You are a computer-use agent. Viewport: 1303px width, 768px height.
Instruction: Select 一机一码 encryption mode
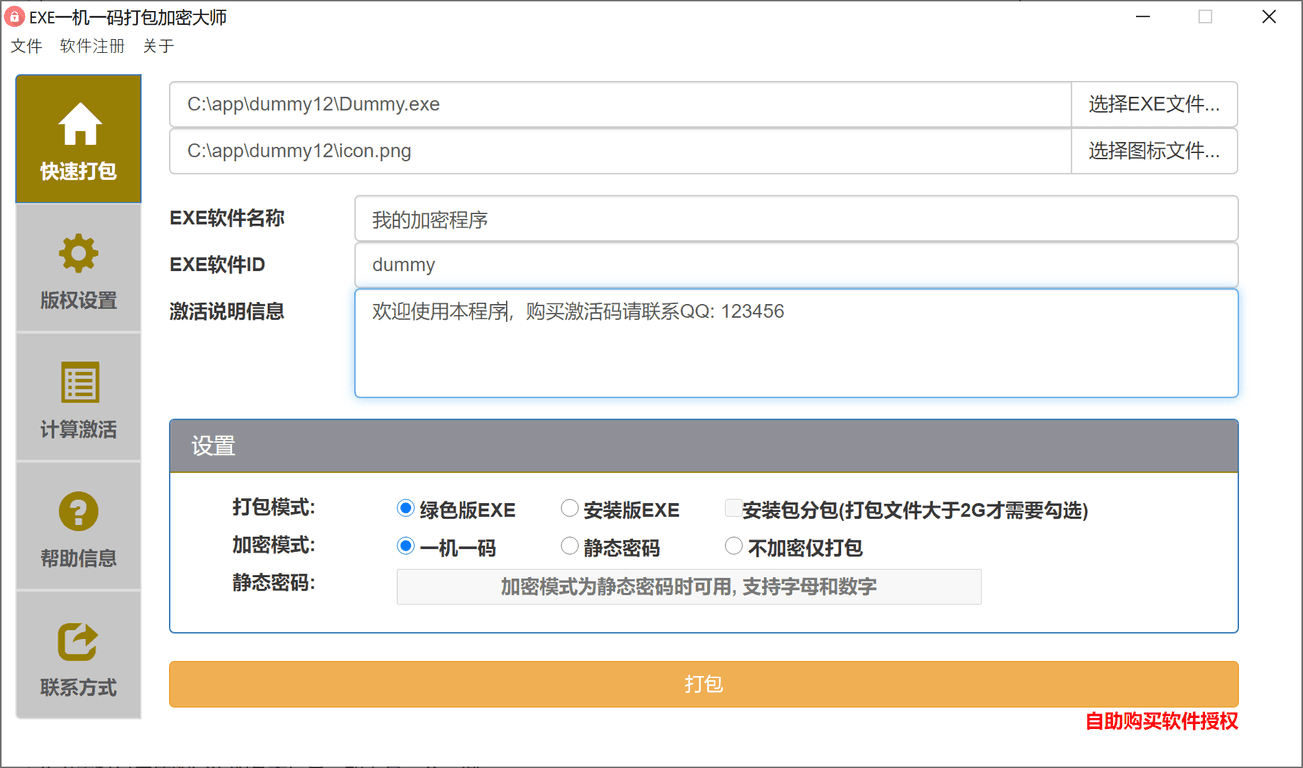(404, 546)
